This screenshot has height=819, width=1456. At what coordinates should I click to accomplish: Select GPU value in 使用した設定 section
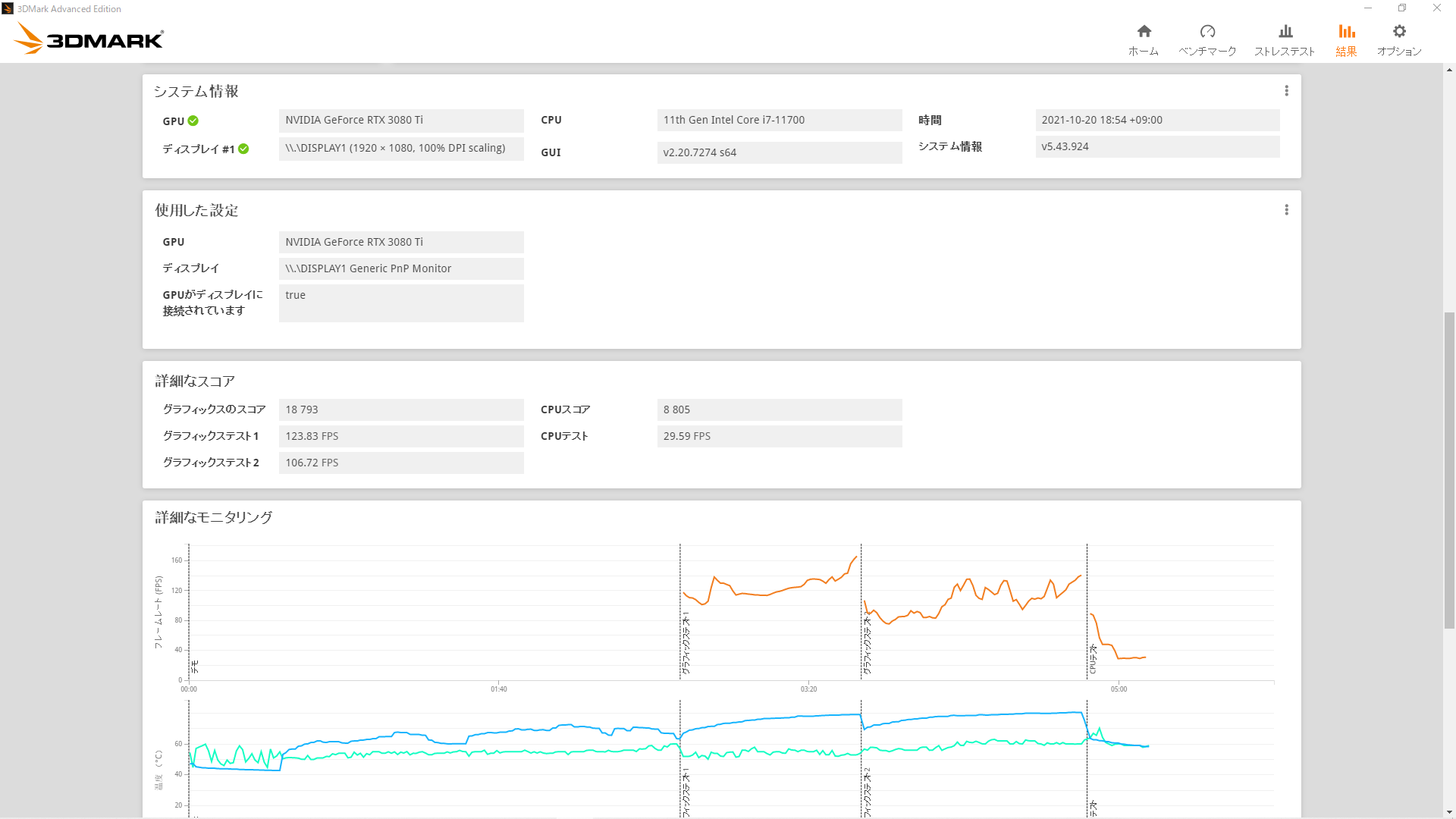pos(401,242)
